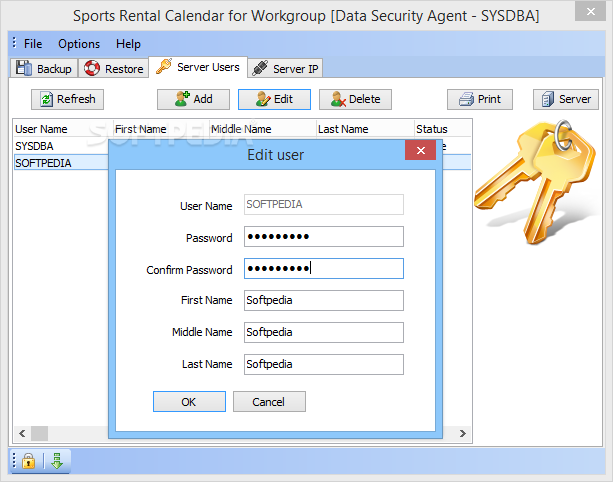Image resolution: width=613 pixels, height=482 pixels.
Task: Open the Options menu
Action: (x=79, y=44)
